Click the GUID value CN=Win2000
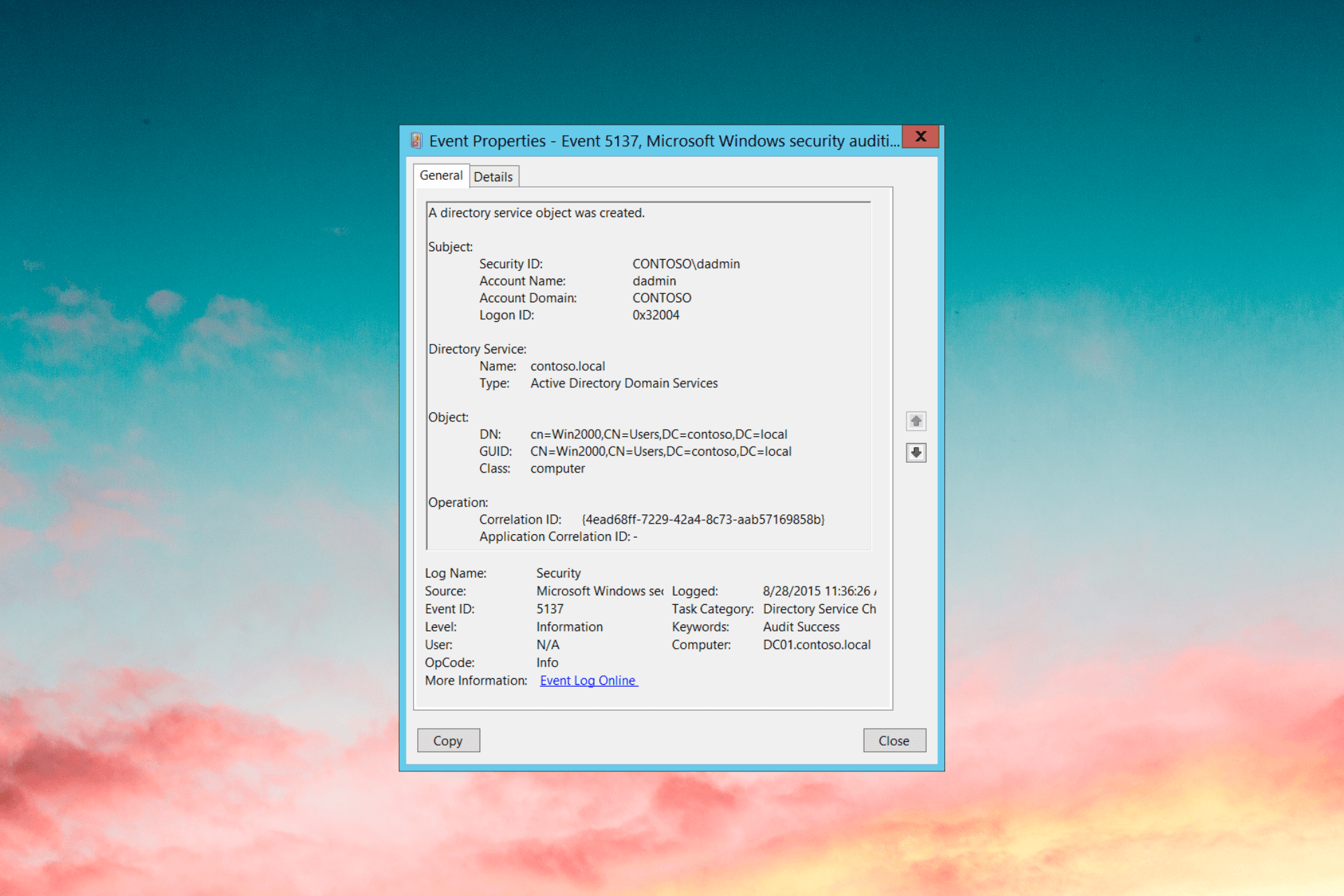Image resolution: width=1344 pixels, height=896 pixels. (x=661, y=451)
